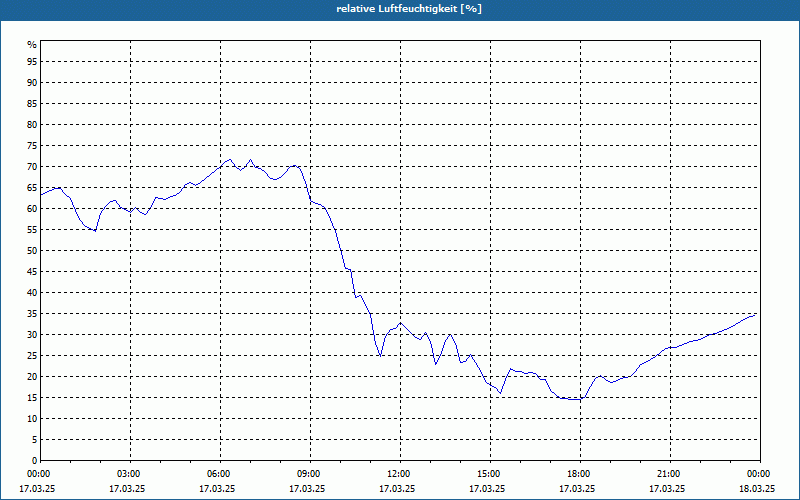Select the 03:00 time label

(130, 474)
